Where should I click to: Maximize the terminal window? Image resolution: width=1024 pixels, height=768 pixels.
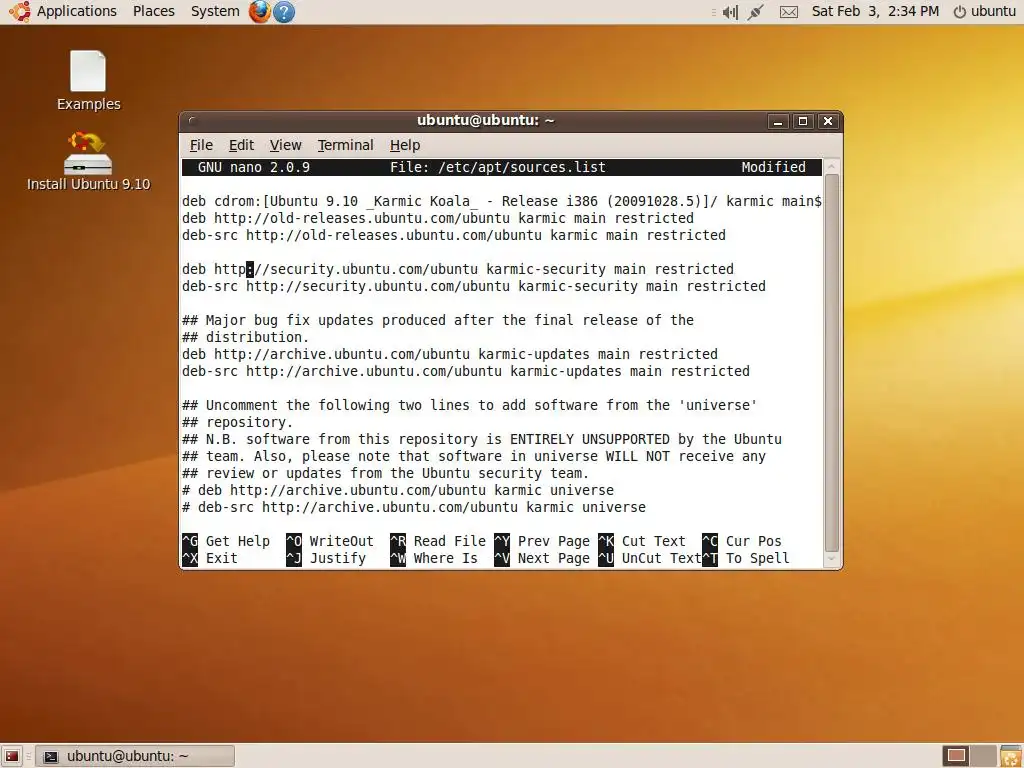[803, 121]
